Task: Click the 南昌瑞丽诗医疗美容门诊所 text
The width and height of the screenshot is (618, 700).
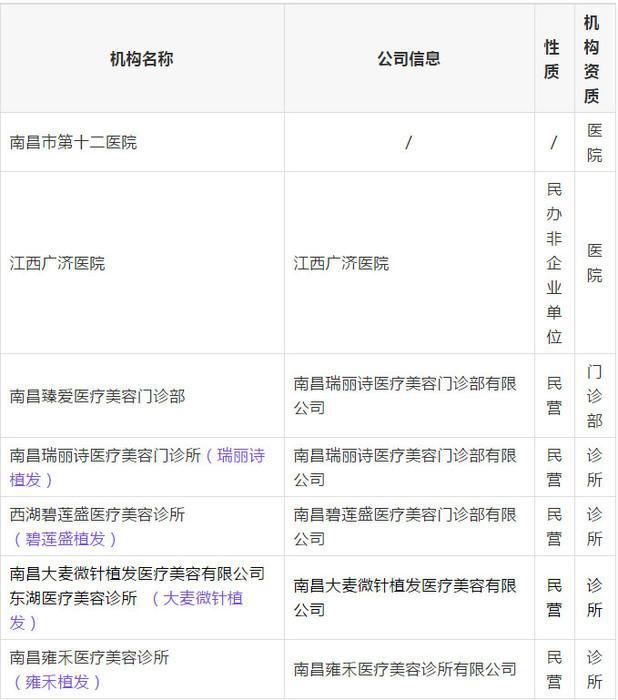Action: point(105,456)
